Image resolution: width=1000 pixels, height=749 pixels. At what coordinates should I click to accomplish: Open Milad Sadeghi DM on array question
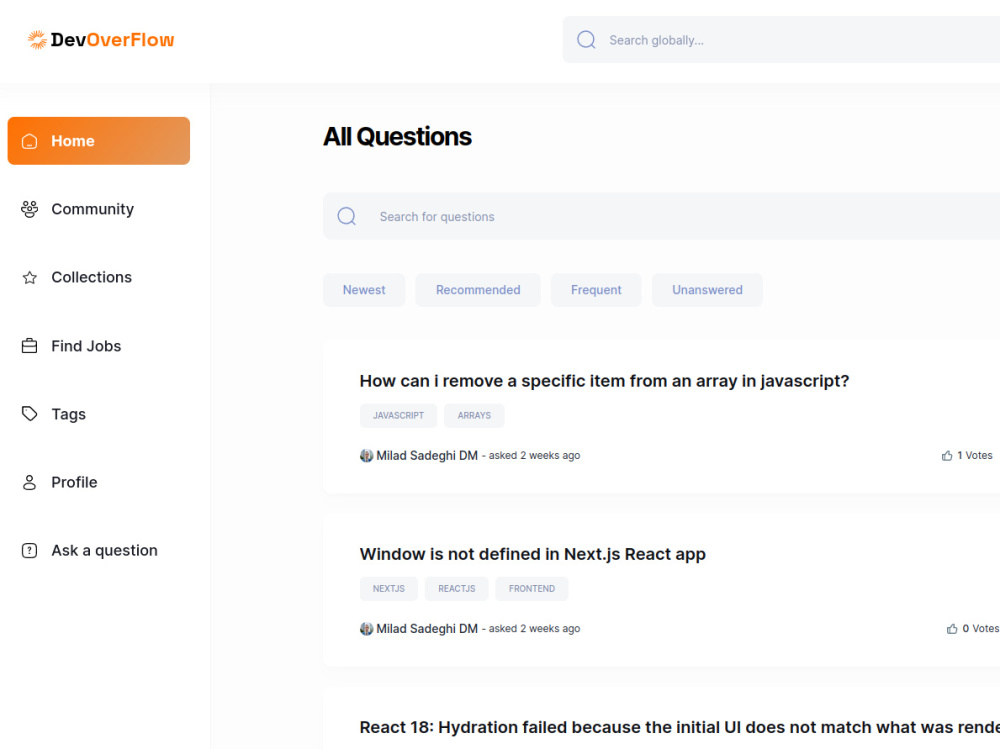[x=427, y=456]
